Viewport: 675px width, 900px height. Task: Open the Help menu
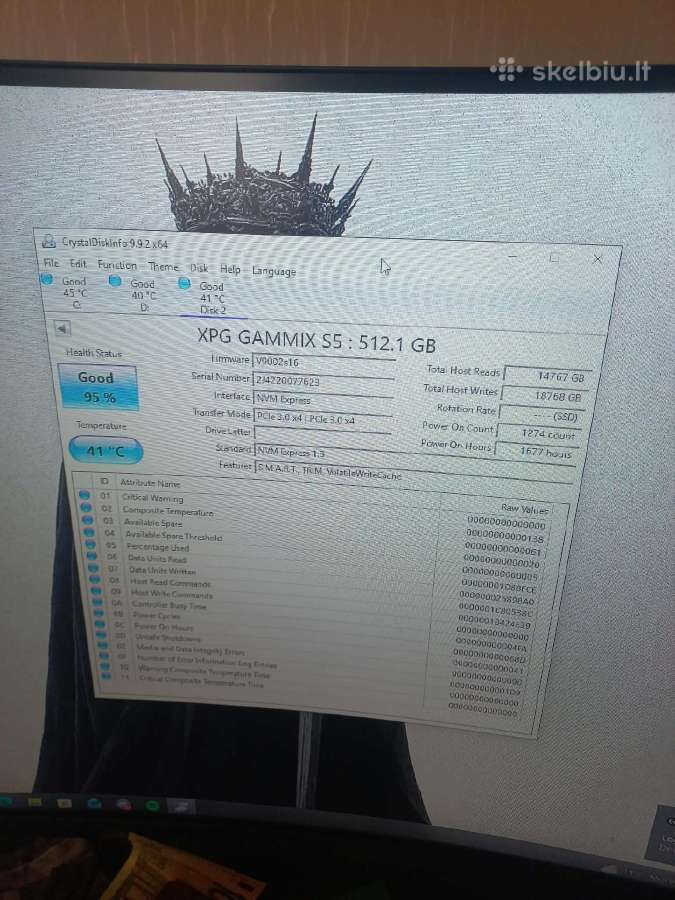pos(230,269)
